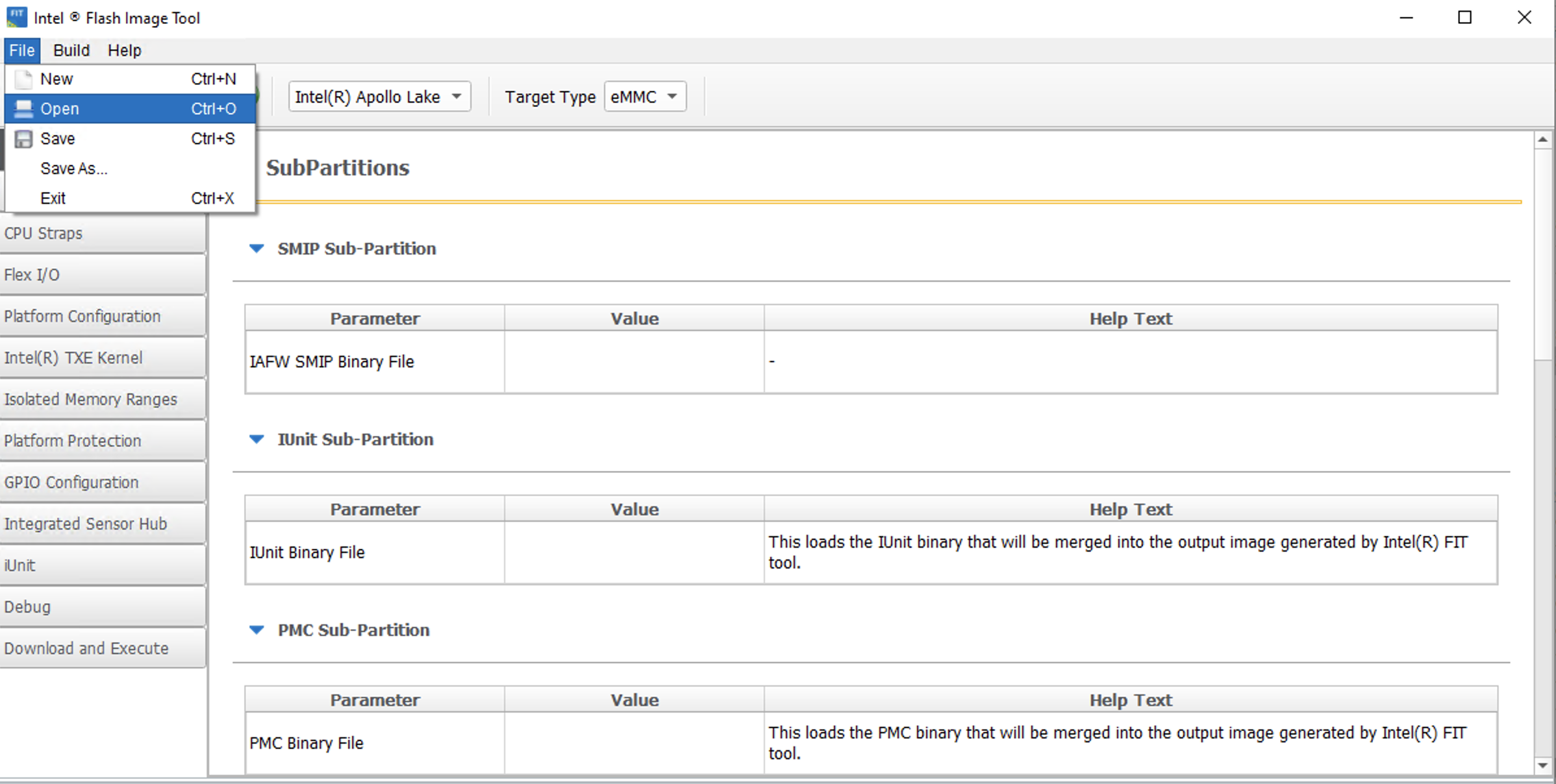Click the Target Type label
The height and width of the screenshot is (784, 1556).
click(x=550, y=97)
